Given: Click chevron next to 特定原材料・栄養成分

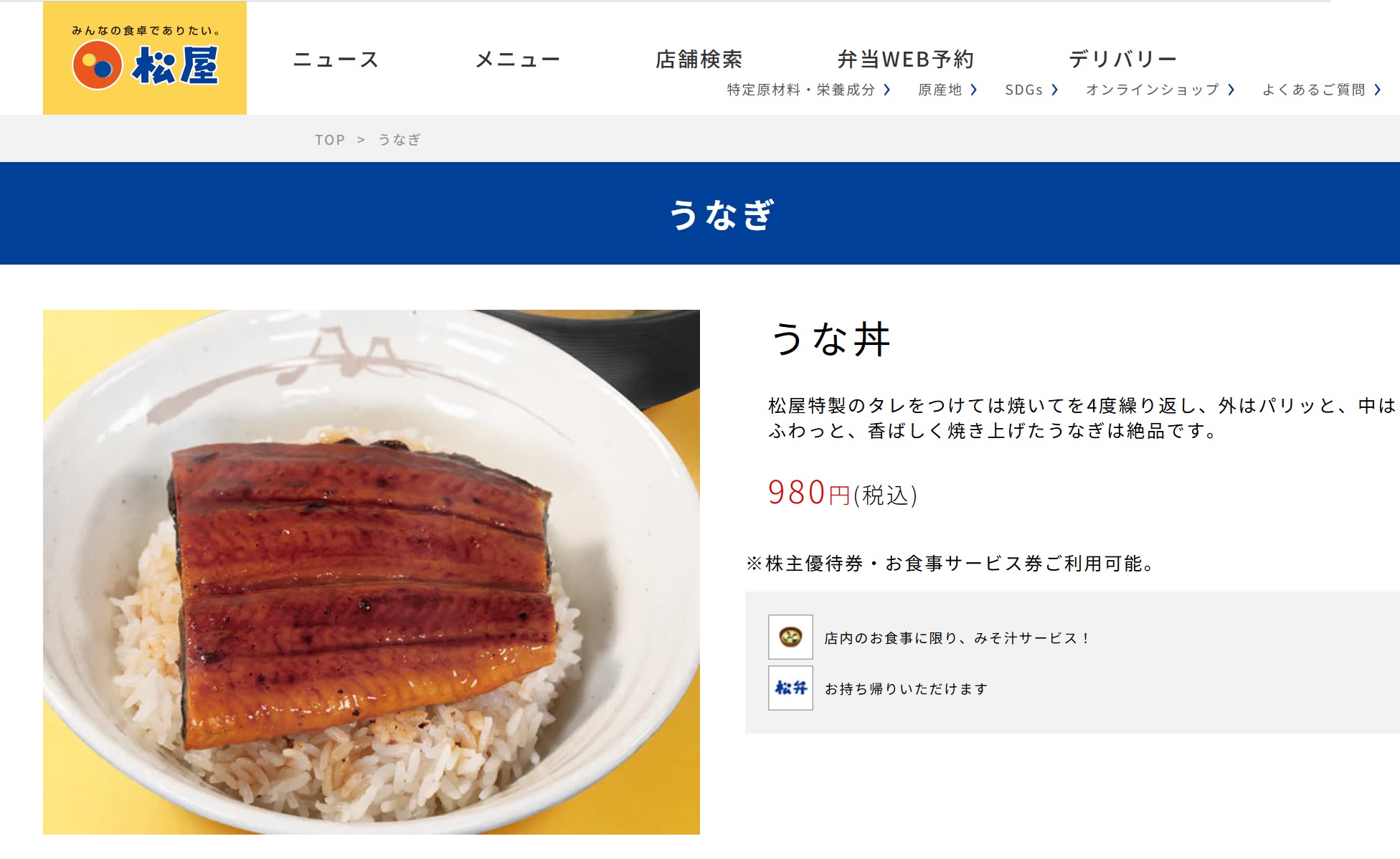Looking at the screenshot, I should [887, 90].
